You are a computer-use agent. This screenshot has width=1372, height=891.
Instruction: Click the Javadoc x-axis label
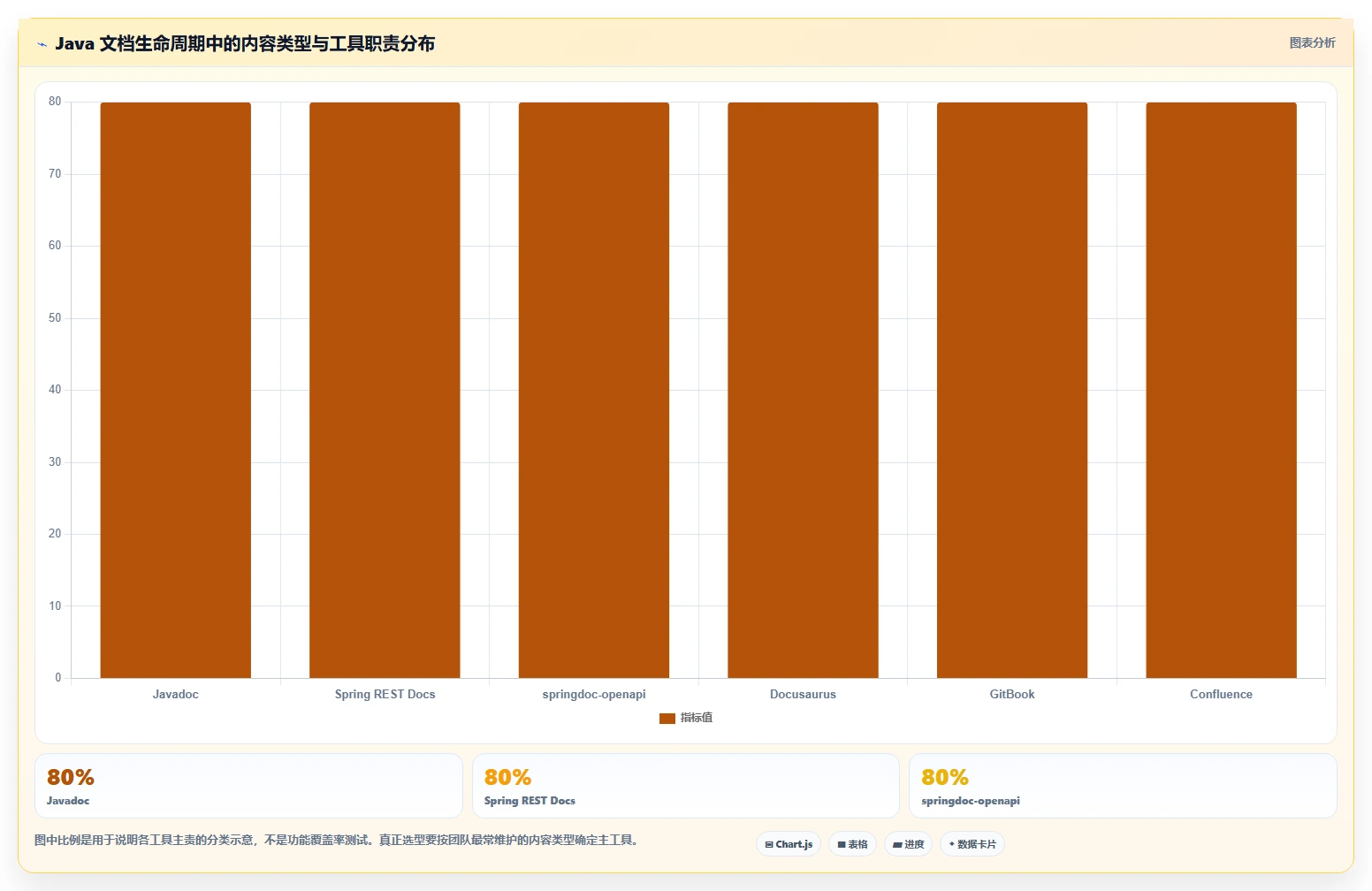tap(176, 694)
